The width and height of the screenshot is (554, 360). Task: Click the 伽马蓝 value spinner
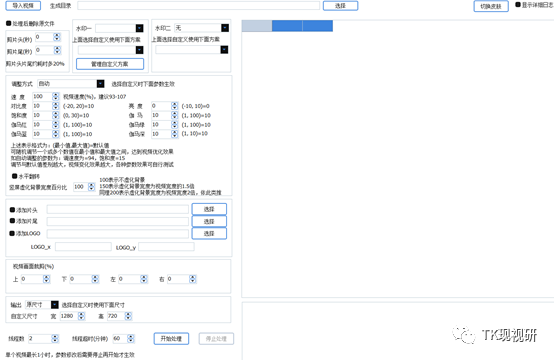pyautogui.click(x=55, y=134)
